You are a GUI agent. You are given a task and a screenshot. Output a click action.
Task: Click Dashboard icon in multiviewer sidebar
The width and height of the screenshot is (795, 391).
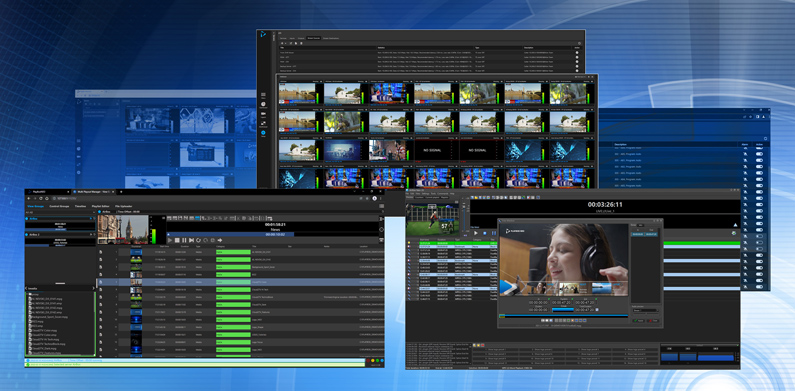263,105
